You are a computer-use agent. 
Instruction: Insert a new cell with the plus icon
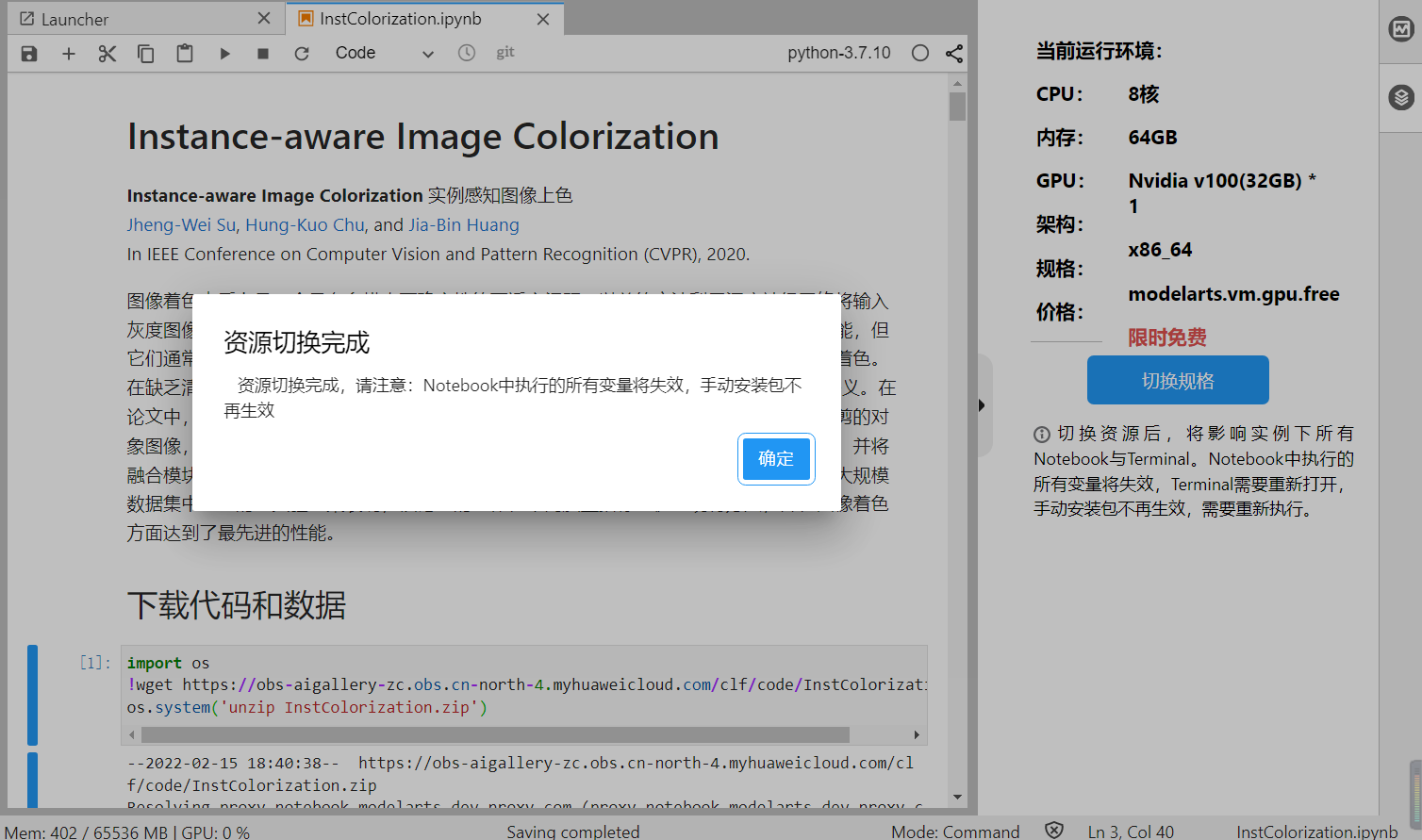pyautogui.click(x=69, y=54)
